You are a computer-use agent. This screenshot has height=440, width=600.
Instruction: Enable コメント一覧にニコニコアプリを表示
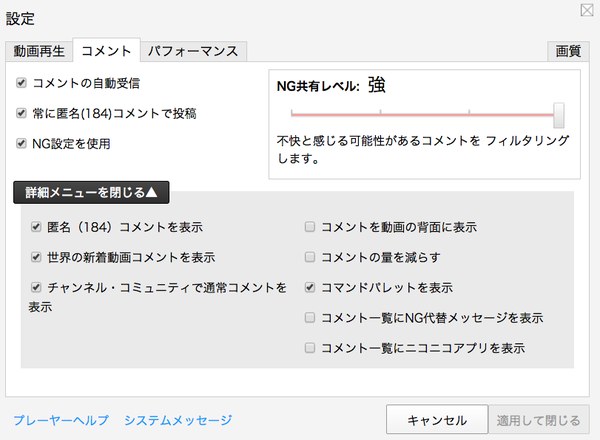point(310,348)
